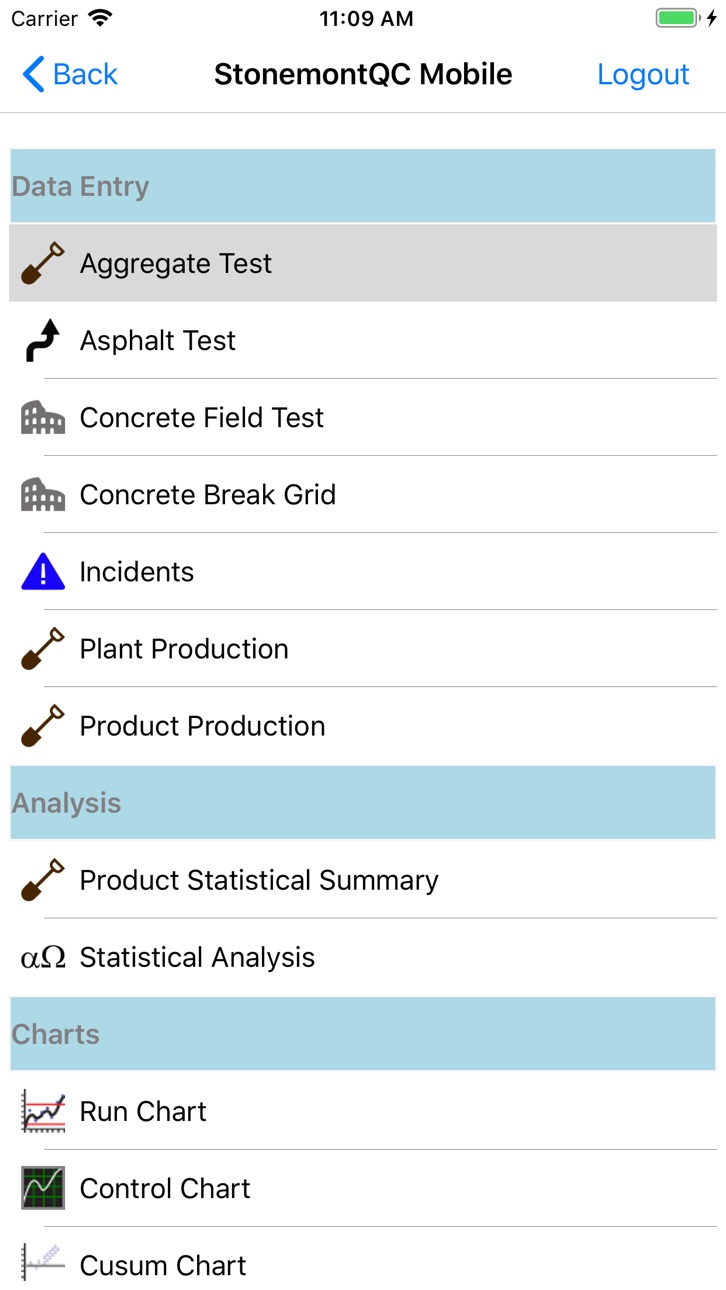This screenshot has height=1290, width=726.
Task: Tap the alpha-omega Statistical Analysis icon
Action: (x=43, y=958)
